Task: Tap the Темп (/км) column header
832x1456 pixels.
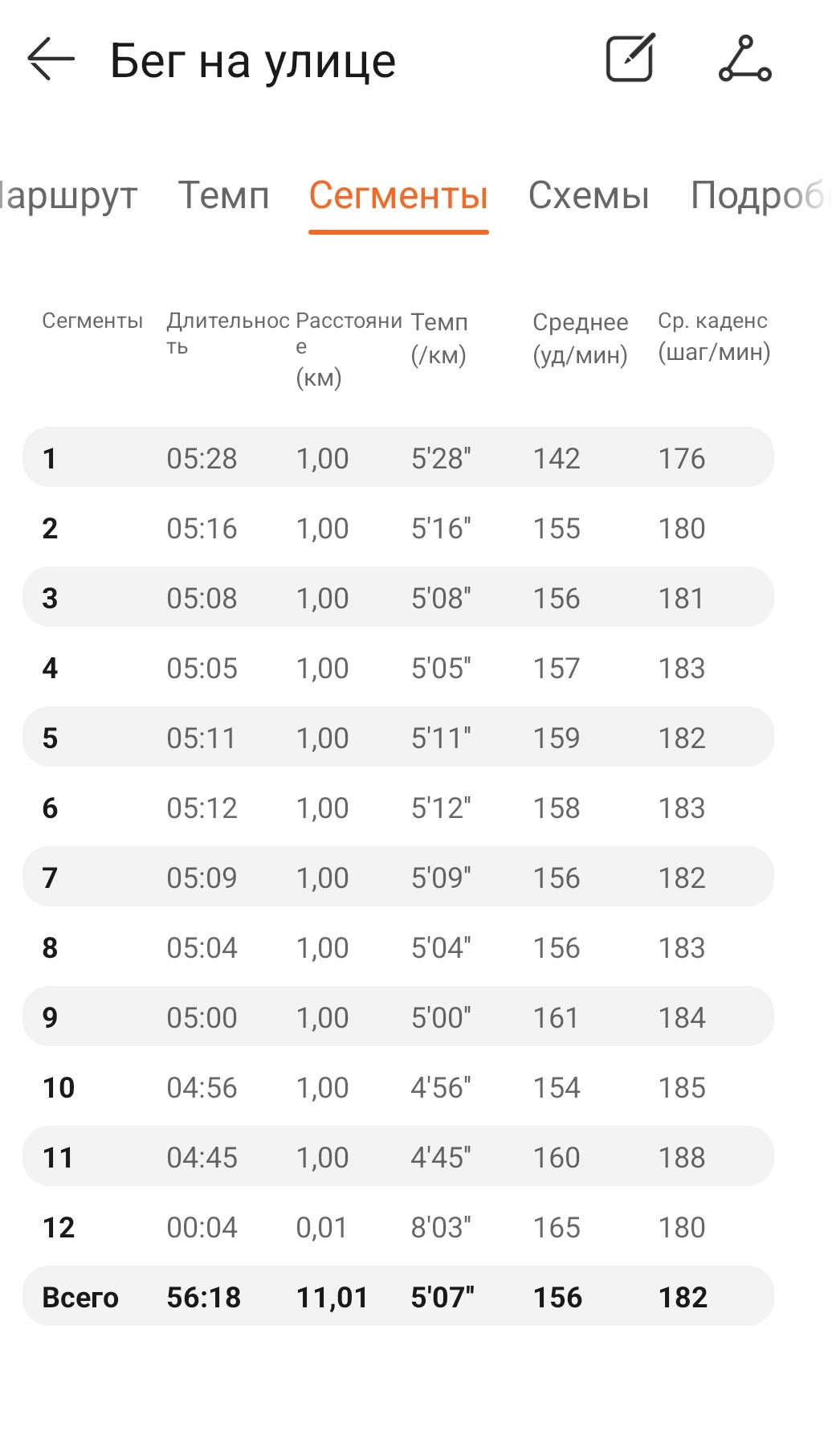Action: 439,337
